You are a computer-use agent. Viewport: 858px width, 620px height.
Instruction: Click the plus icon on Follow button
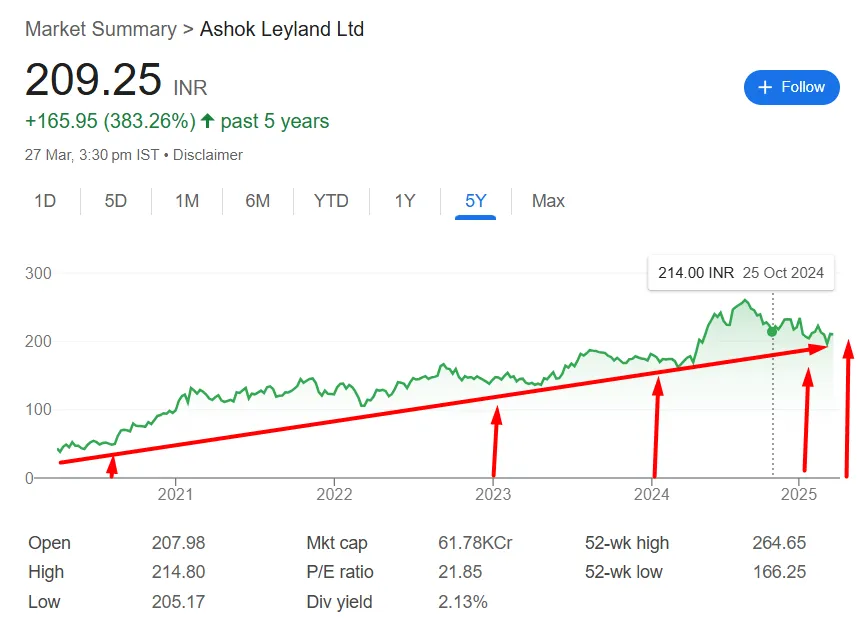pyautogui.click(x=765, y=87)
